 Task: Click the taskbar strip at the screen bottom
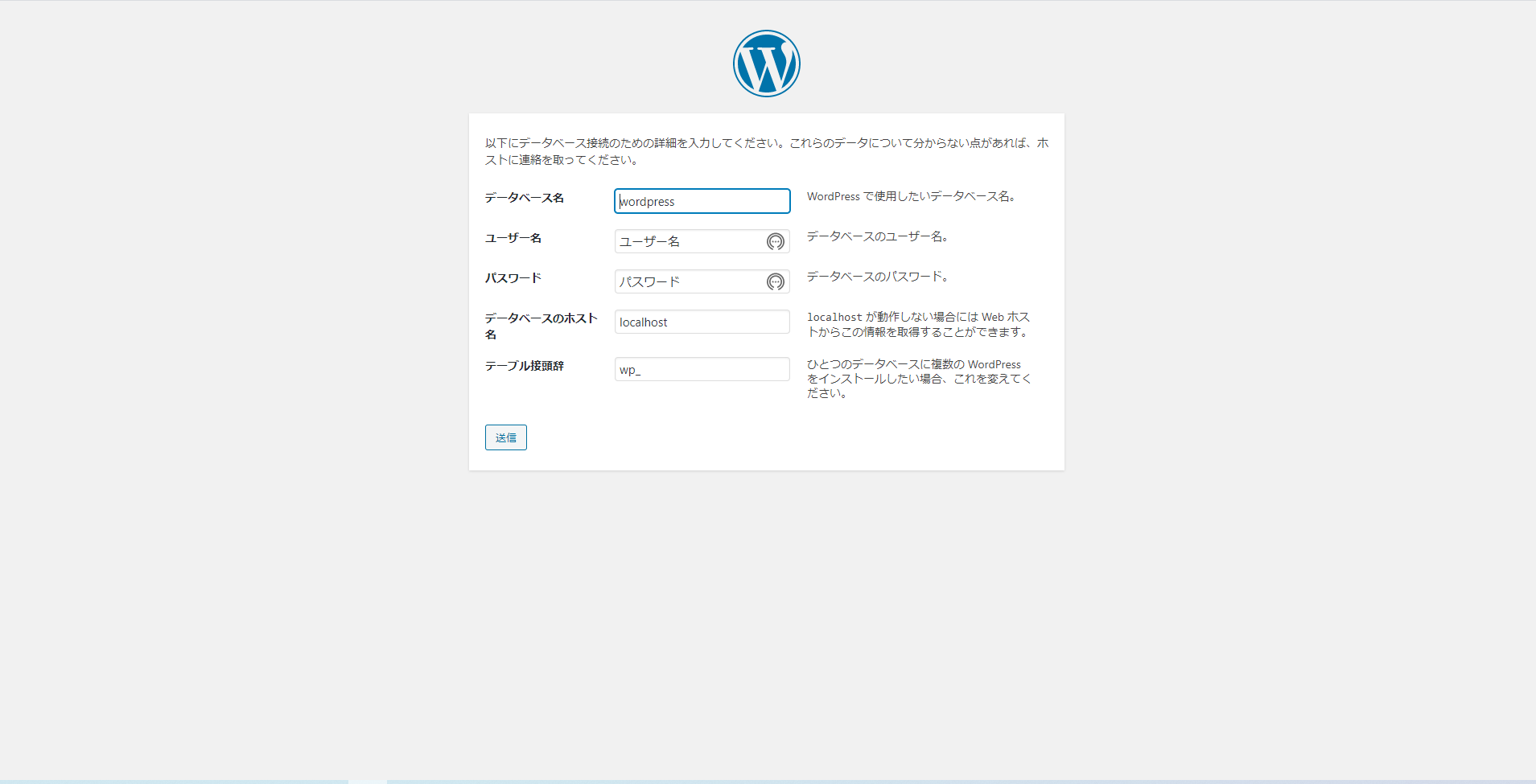tap(768, 779)
